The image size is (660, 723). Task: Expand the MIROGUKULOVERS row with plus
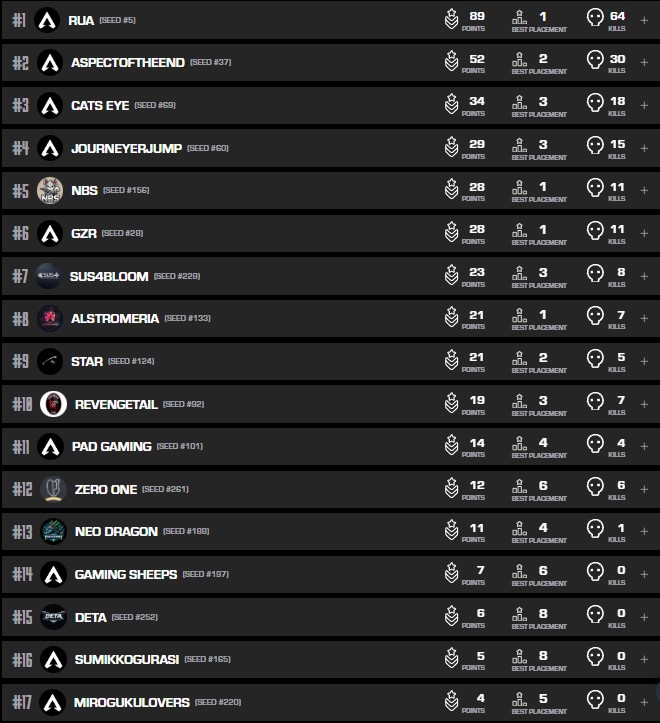(644, 702)
